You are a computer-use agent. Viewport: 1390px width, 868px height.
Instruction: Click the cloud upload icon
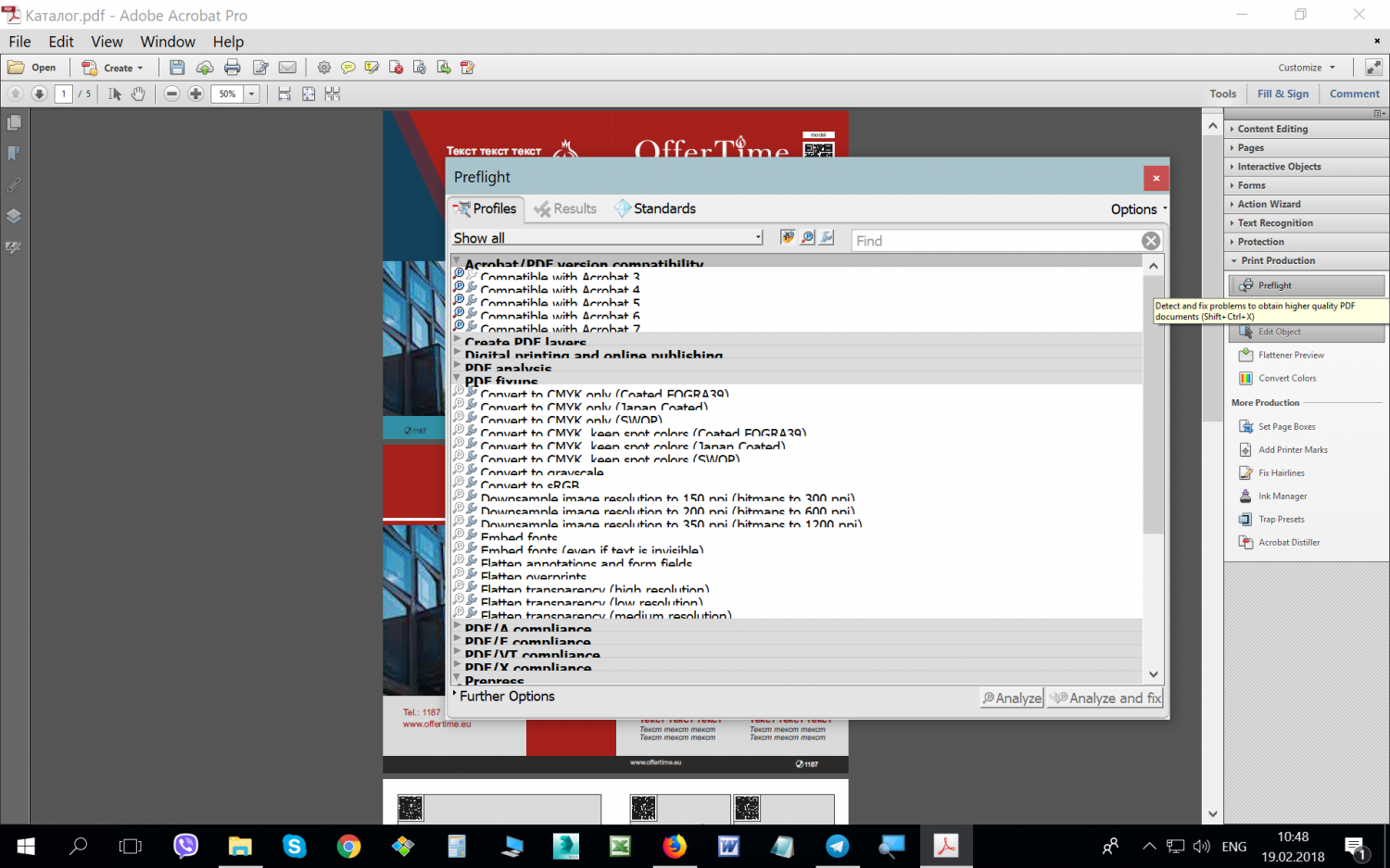205,68
